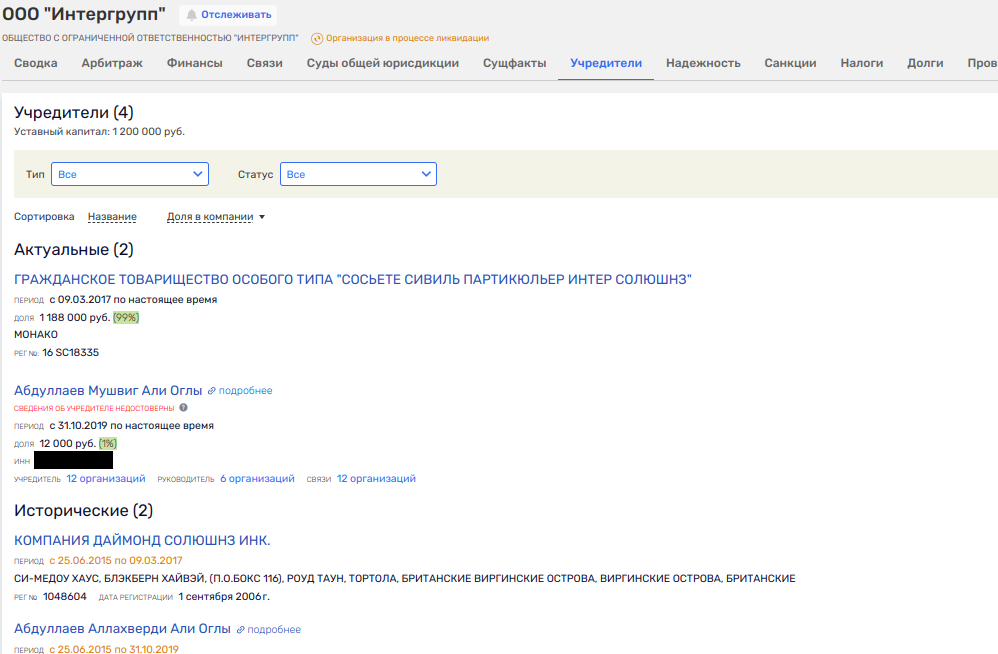Open Суды общей юрисдикции tab
The image size is (998, 654).
pyautogui.click(x=383, y=63)
